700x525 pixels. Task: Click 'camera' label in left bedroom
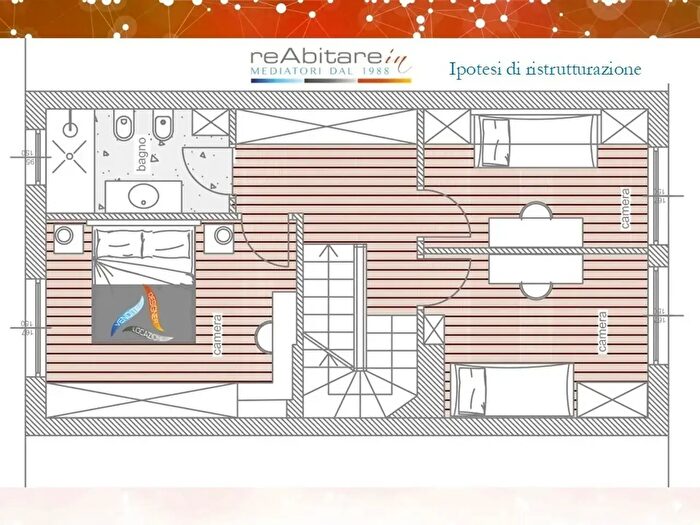pos(216,335)
